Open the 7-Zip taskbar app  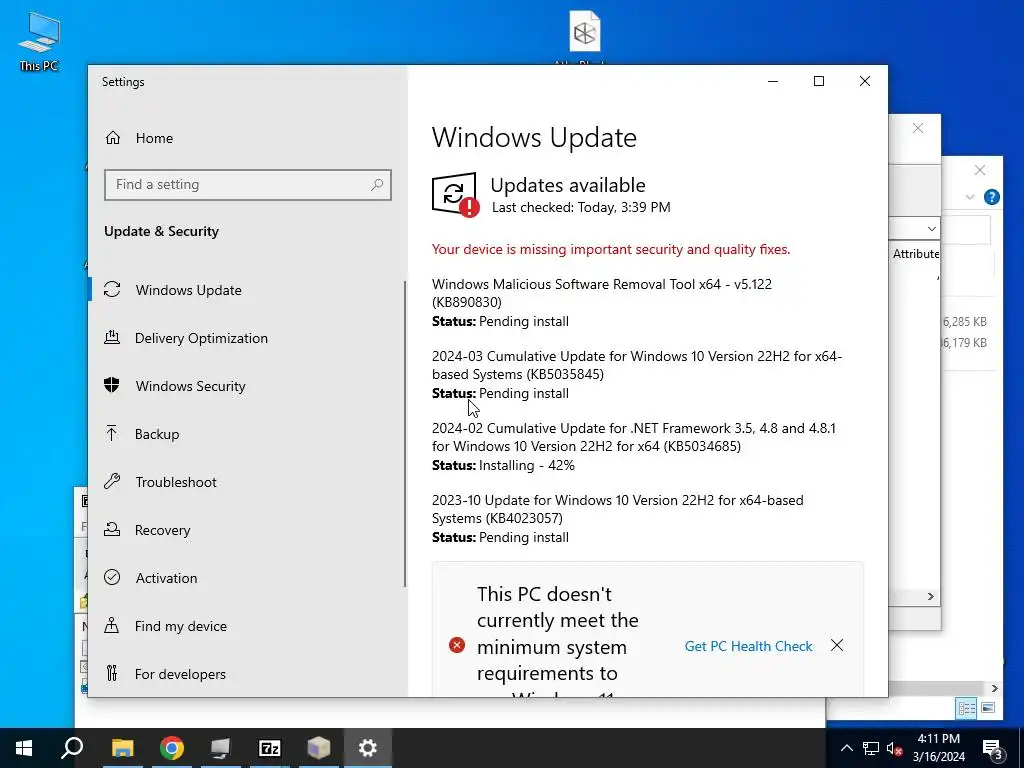click(270, 748)
